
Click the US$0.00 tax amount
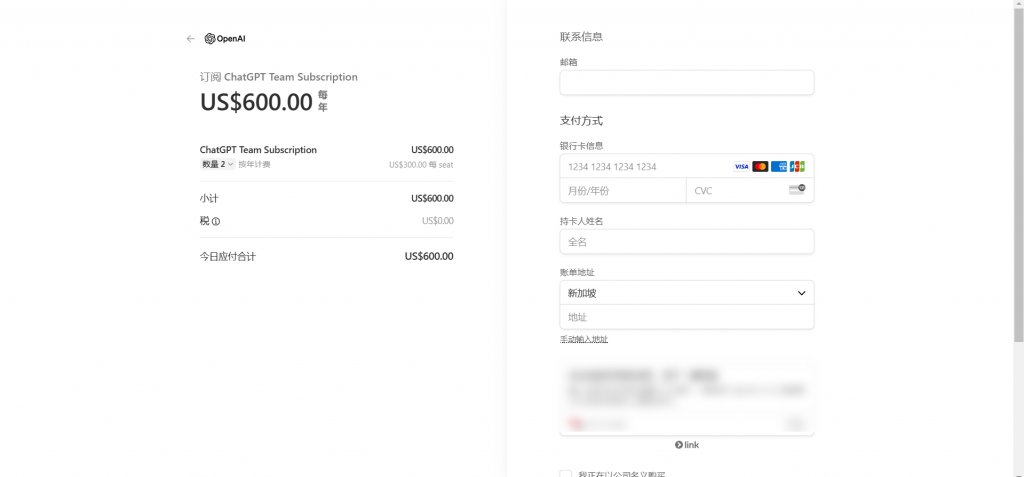(x=438, y=221)
